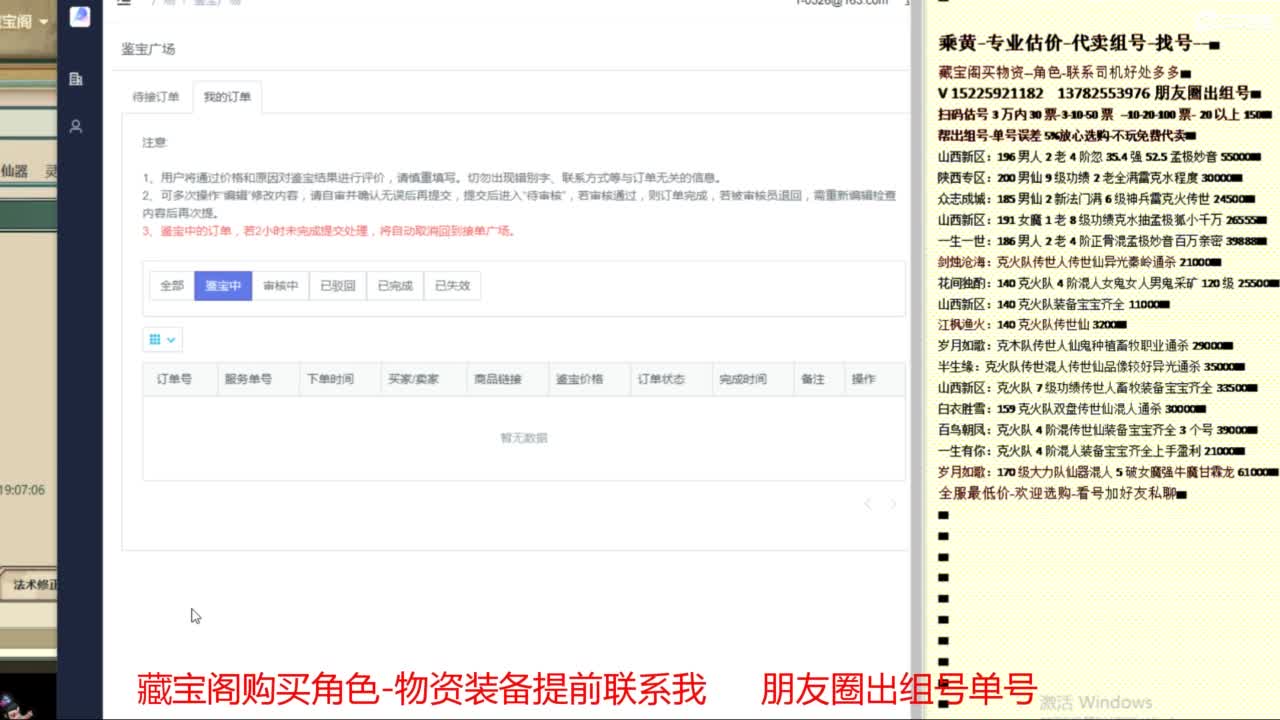Filter orders by 已失效
The width and height of the screenshot is (1280, 720).
[x=452, y=286]
